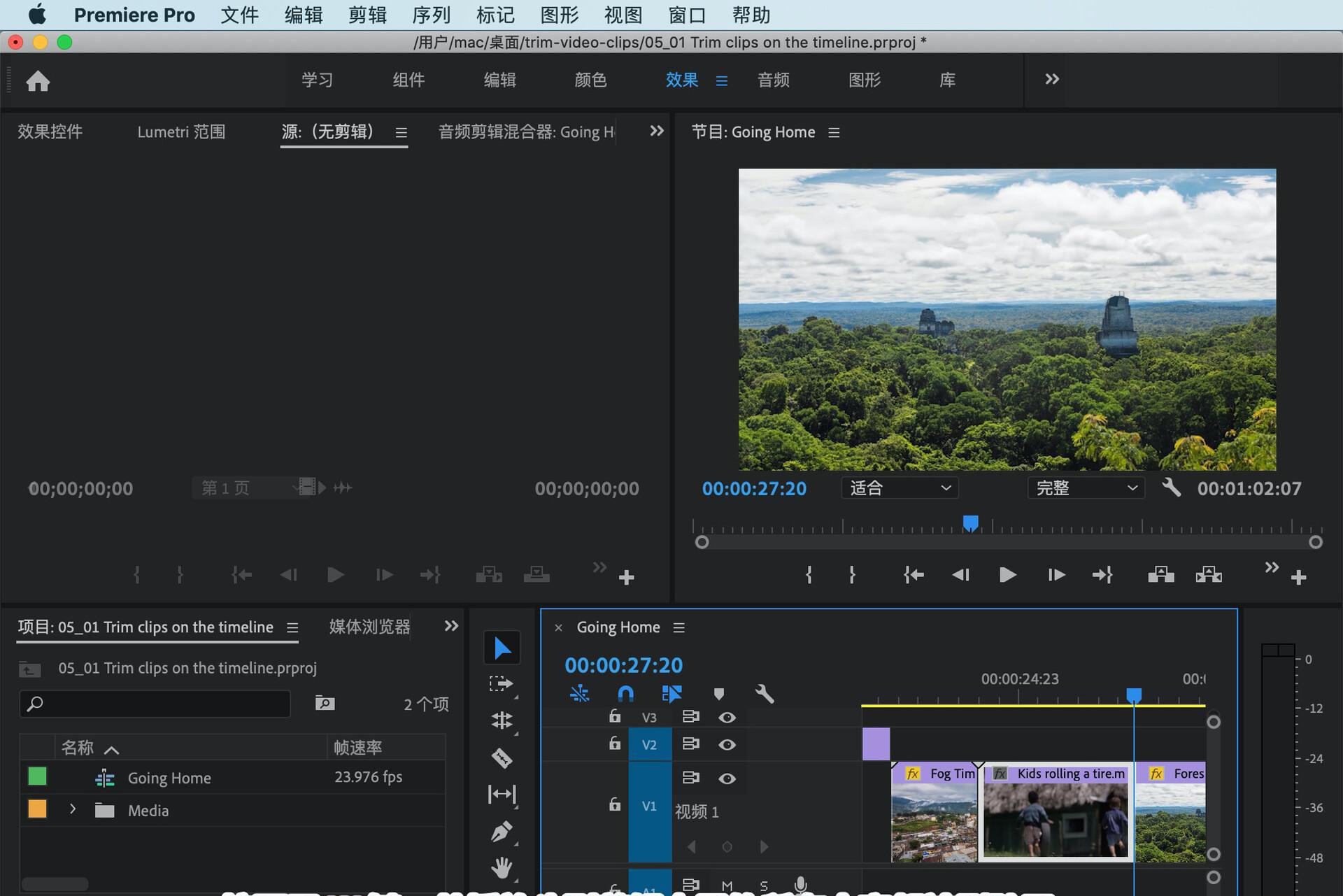Viewport: 1343px width, 896px height.
Task: Play the Program Monitor sequence
Action: (1007, 575)
